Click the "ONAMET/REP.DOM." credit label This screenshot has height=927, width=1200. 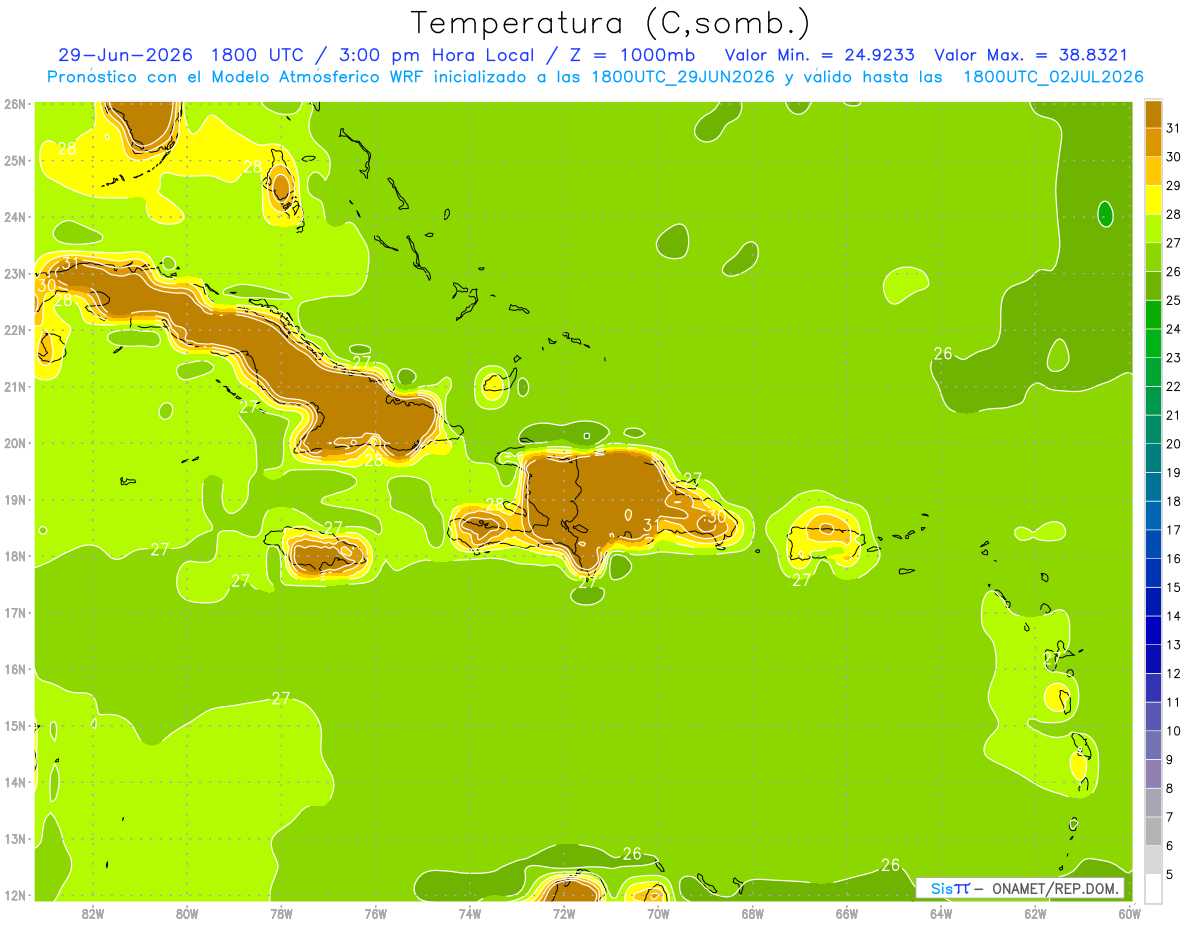1056,888
